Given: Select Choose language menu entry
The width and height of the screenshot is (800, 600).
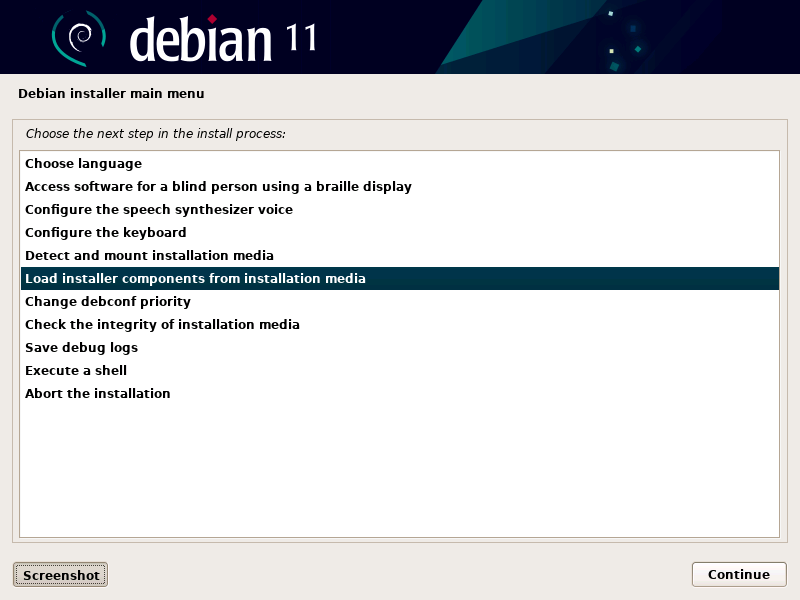Looking at the screenshot, I should (x=399, y=164).
